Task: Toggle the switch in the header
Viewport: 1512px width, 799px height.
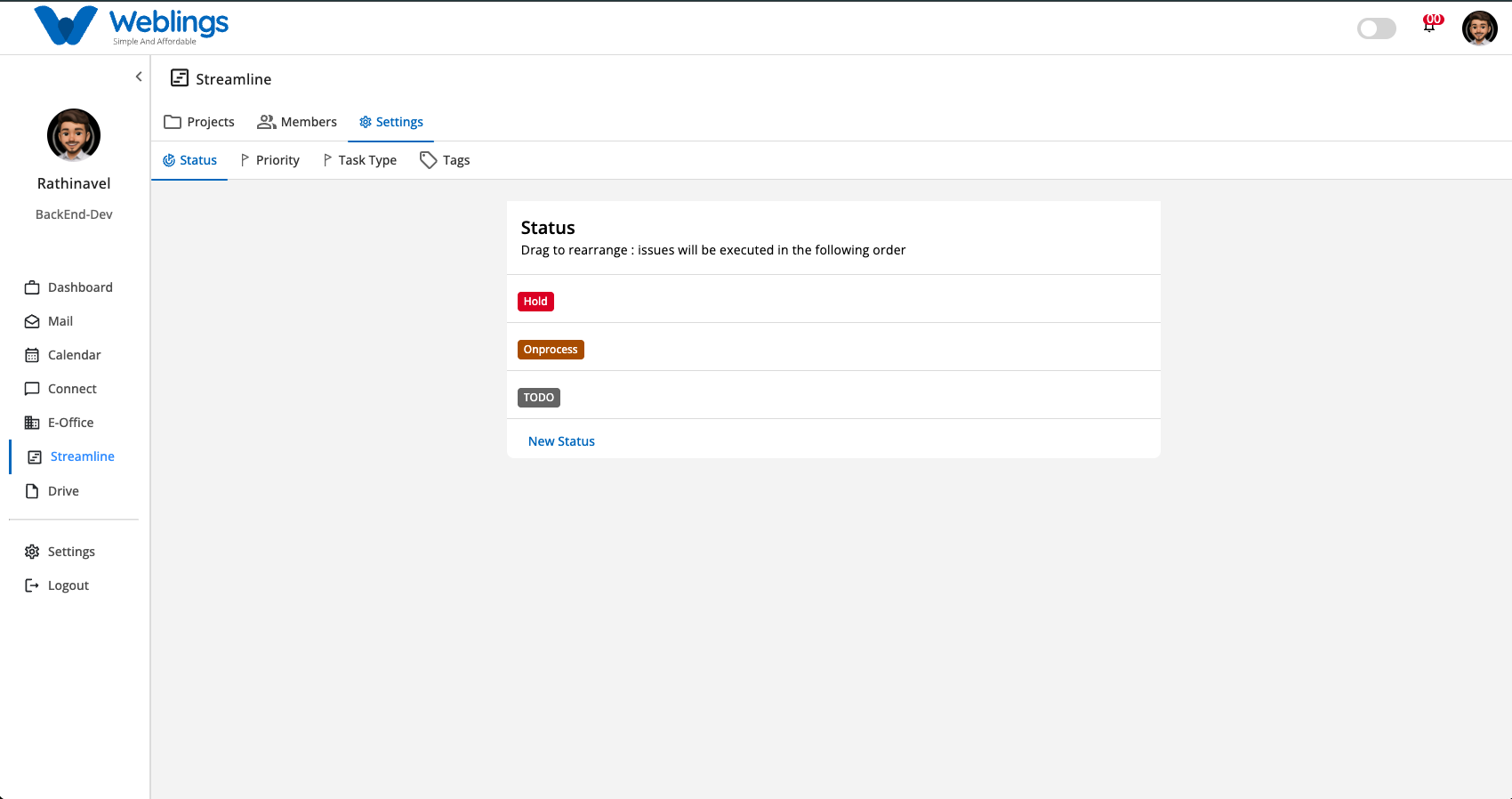Action: pos(1377,28)
